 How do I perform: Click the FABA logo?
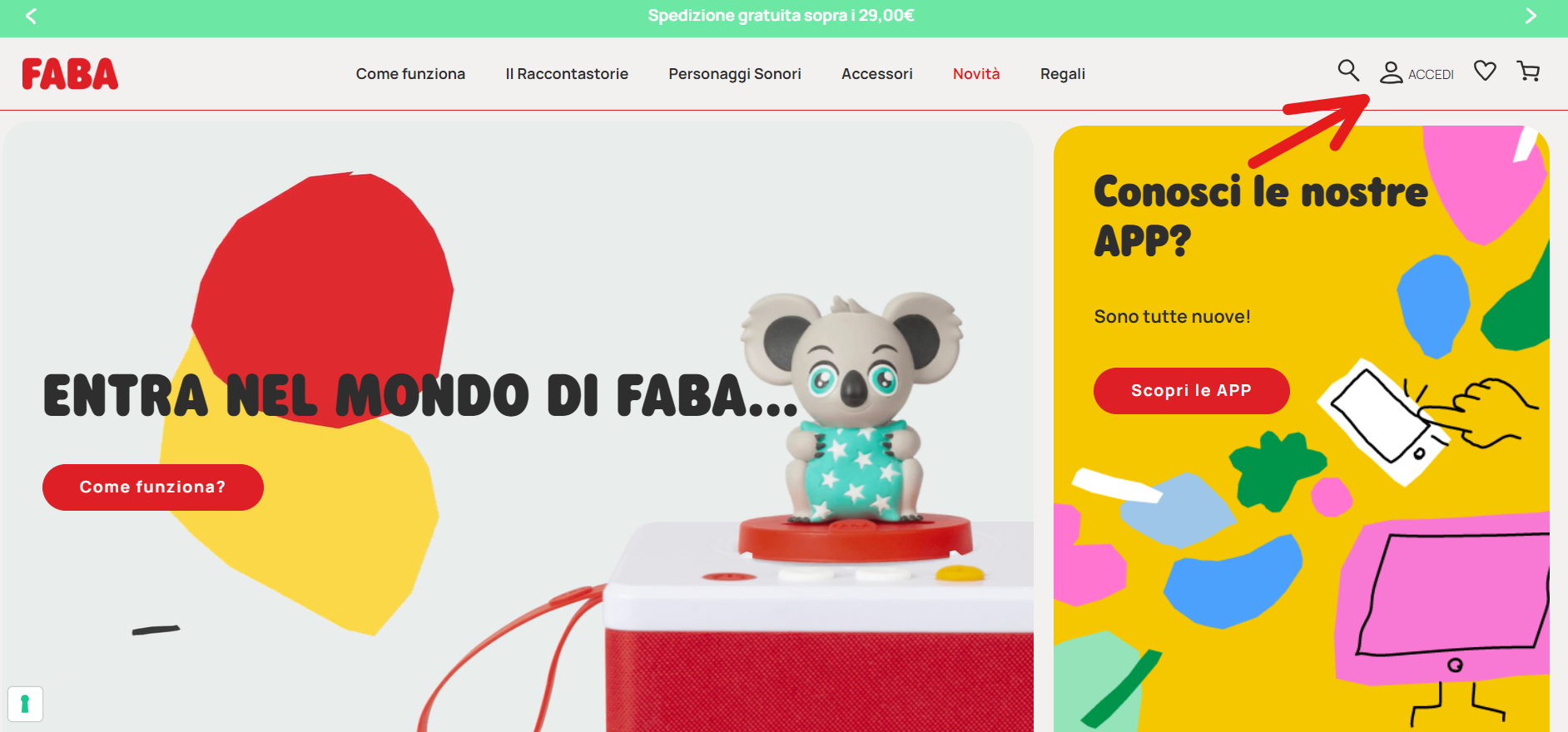(70, 74)
